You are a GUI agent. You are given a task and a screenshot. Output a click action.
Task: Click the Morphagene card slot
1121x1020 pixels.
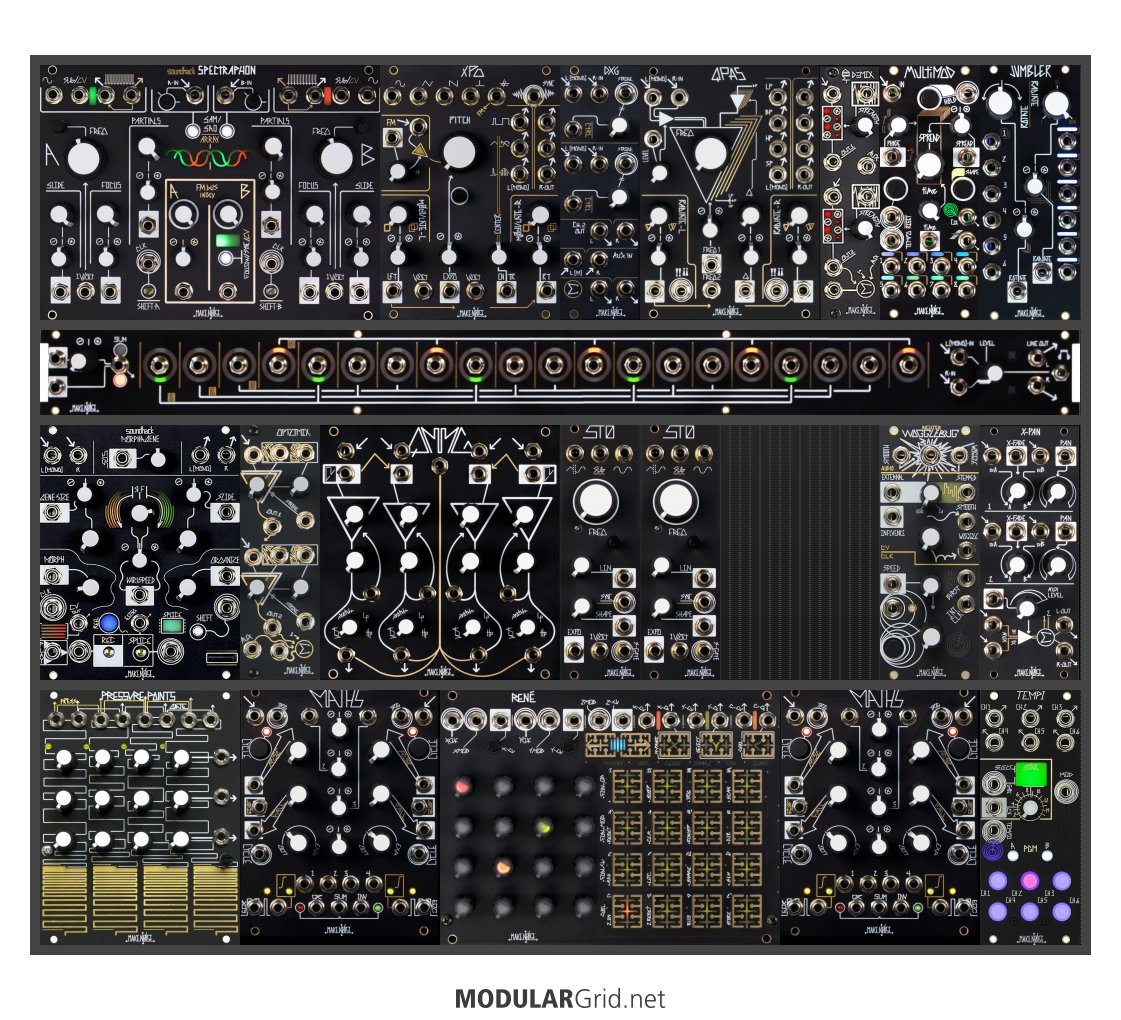click(222, 657)
